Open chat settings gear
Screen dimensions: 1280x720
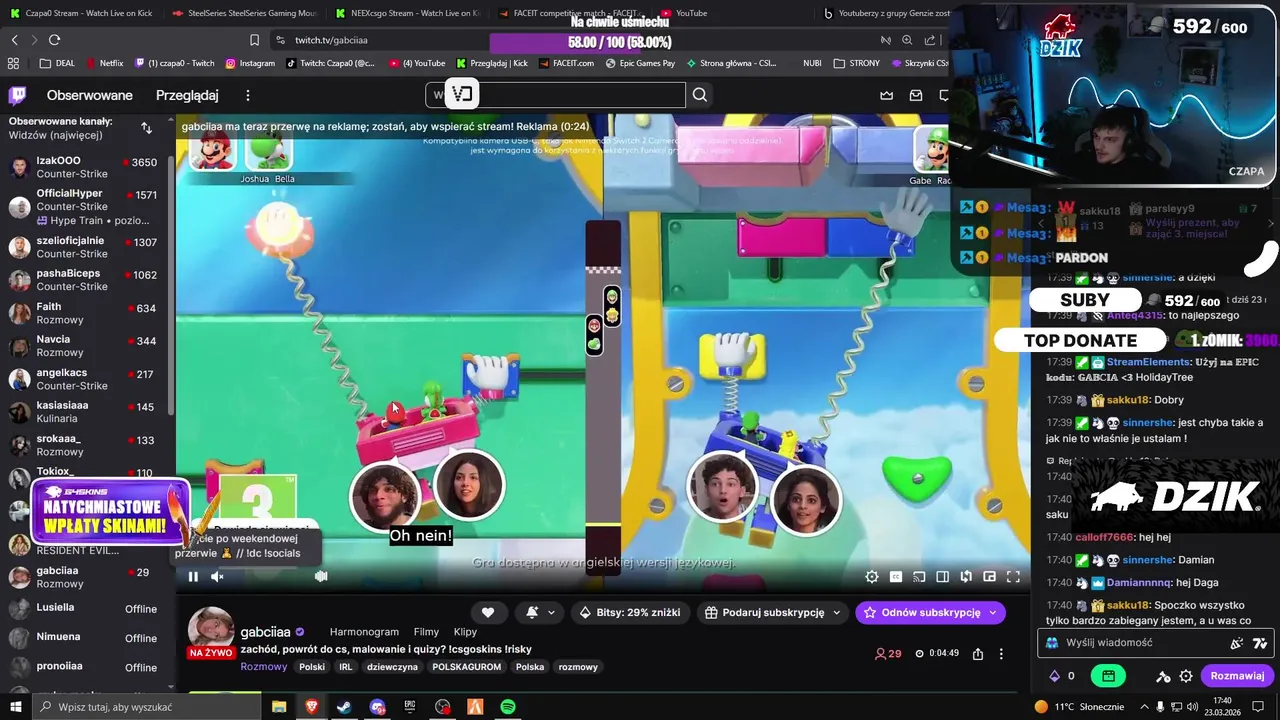coord(1186,676)
